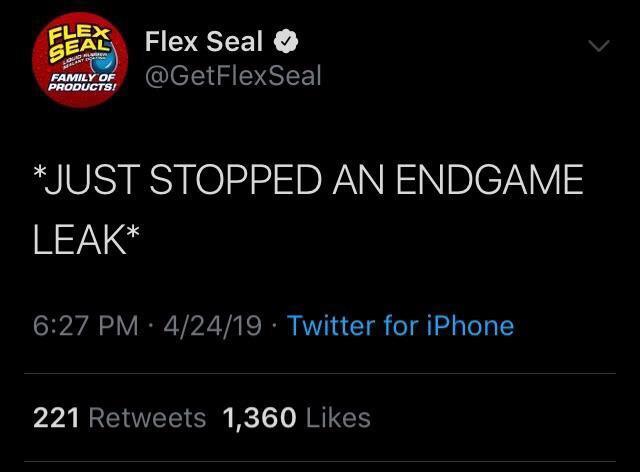Click the verified checkmark badge
Screen dimensions: 640x472
click(x=285, y=43)
